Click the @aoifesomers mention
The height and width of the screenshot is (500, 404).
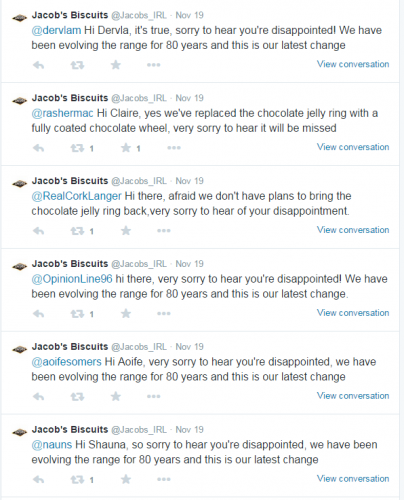pyautogui.click(x=66, y=362)
